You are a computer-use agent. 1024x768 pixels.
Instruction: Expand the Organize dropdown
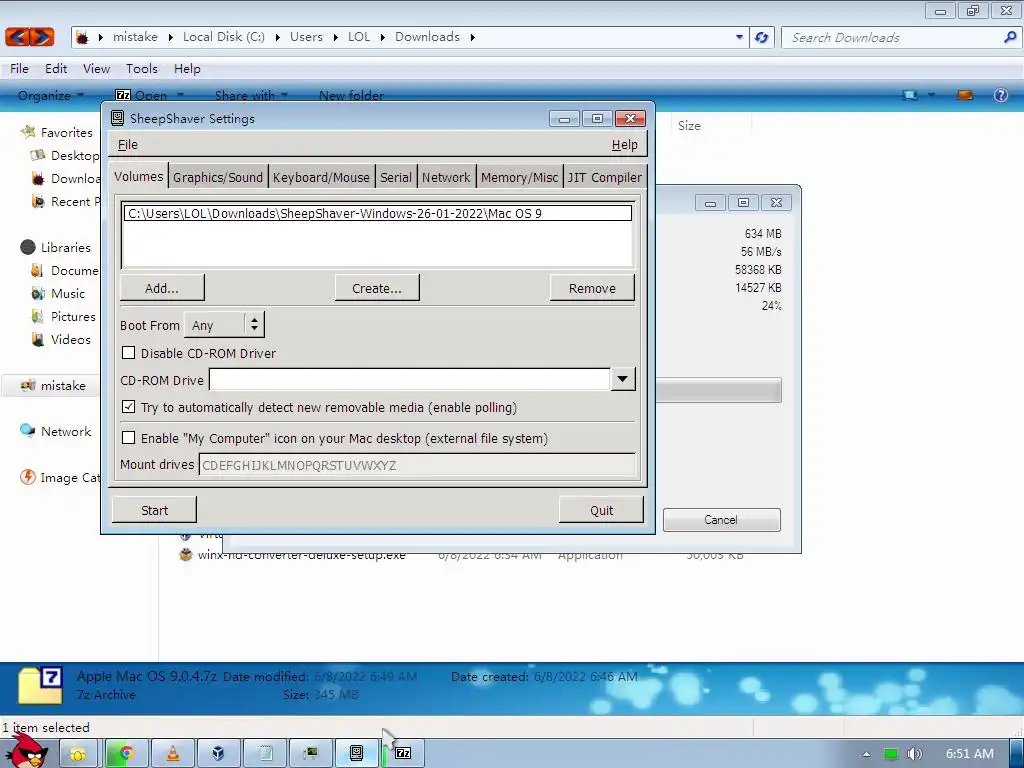50,95
